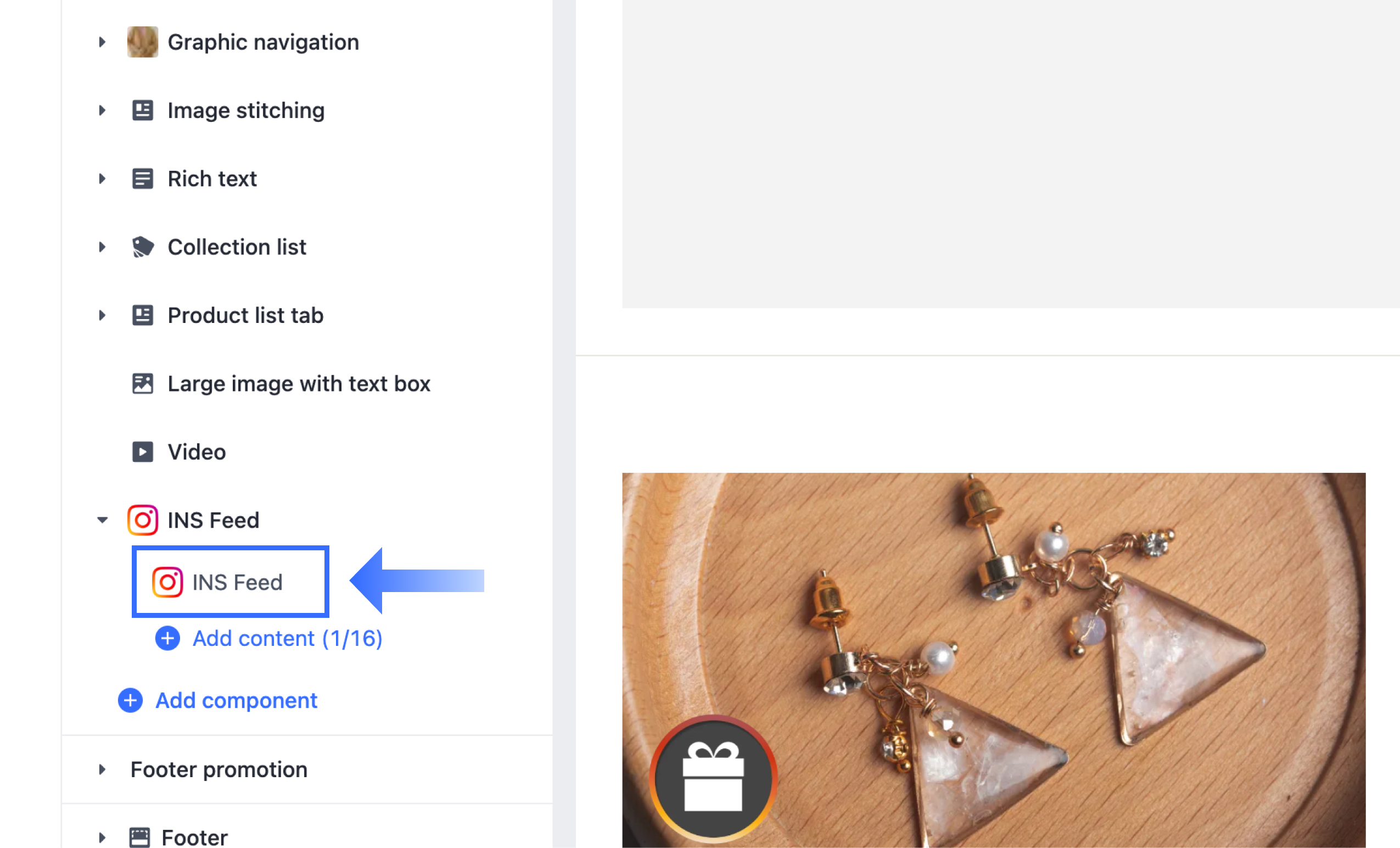Click the Graphic navigation thumbnail icon

pyautogui.click(x=142, y=42)
